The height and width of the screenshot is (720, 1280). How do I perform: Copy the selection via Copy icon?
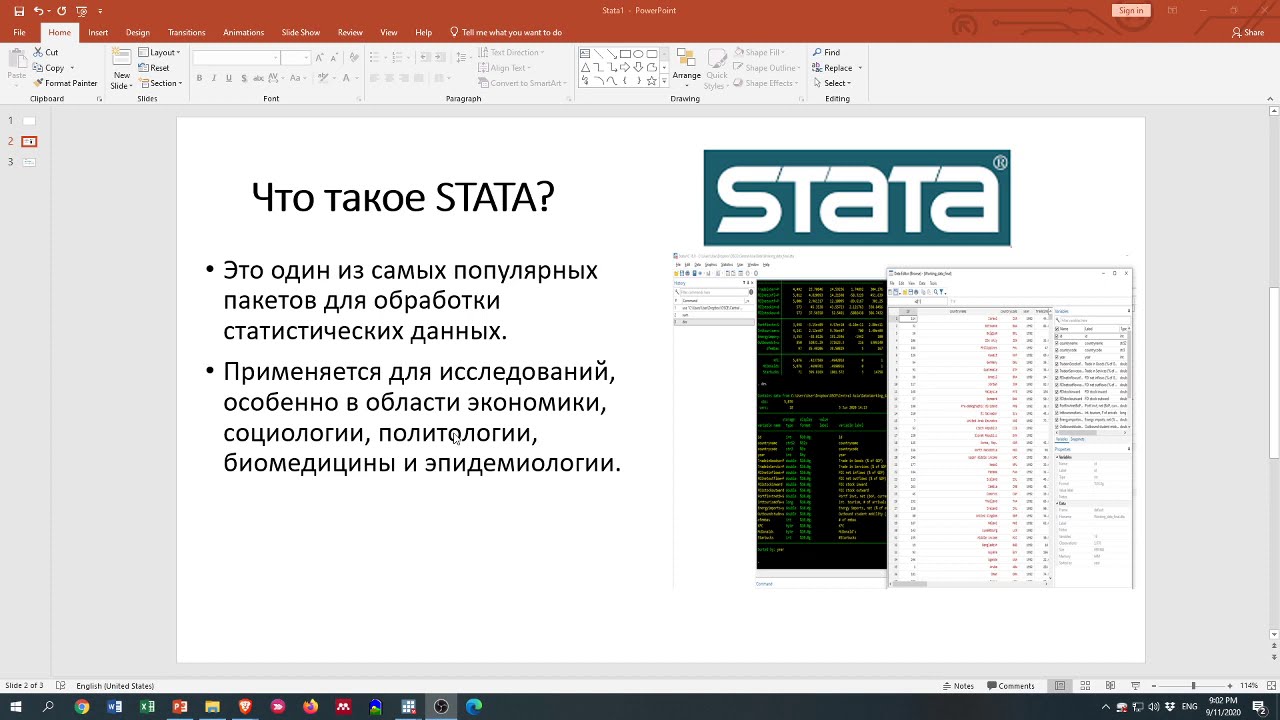[x=38, y=68]
